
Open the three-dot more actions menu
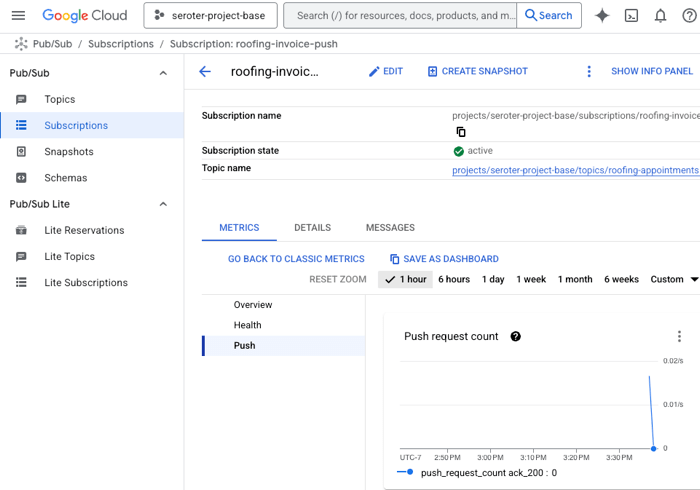[589, 71]
